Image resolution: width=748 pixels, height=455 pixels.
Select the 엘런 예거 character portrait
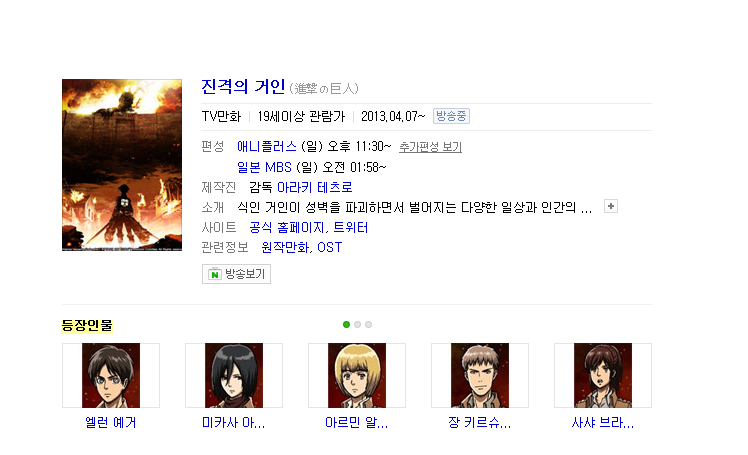(x=111, y=375)
